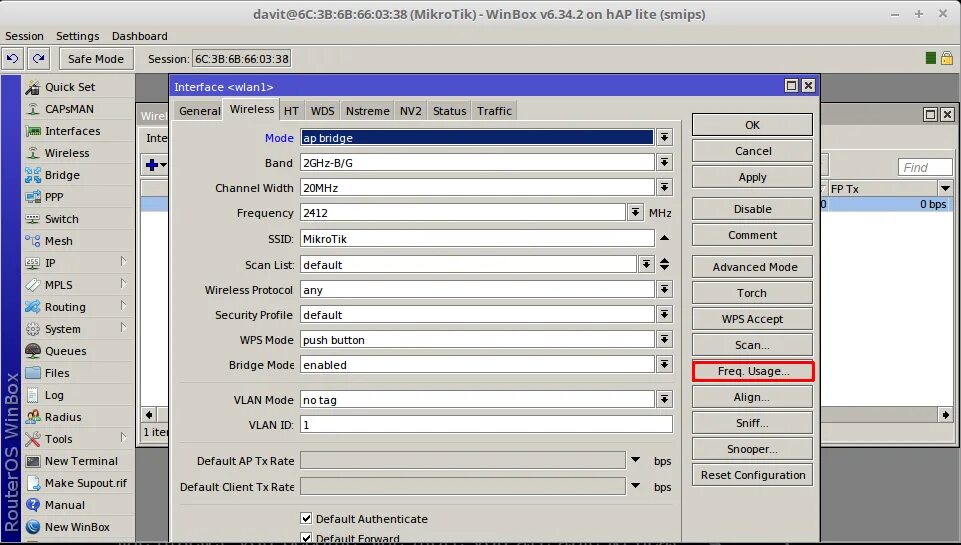Open the Session menu

pos(25,36)
